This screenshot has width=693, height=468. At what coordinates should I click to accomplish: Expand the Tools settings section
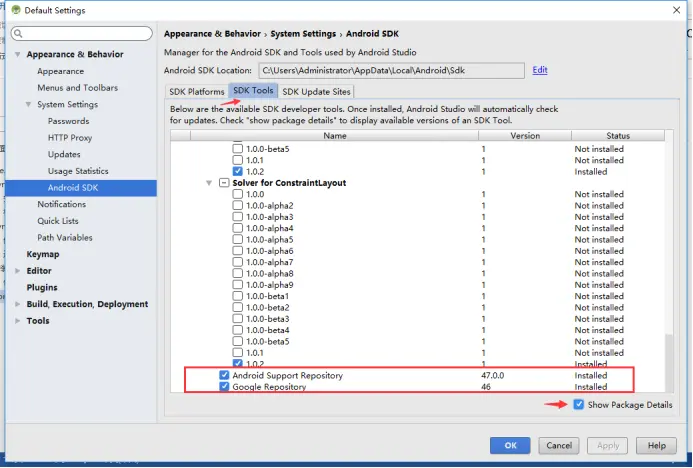[x=18, y=320]
